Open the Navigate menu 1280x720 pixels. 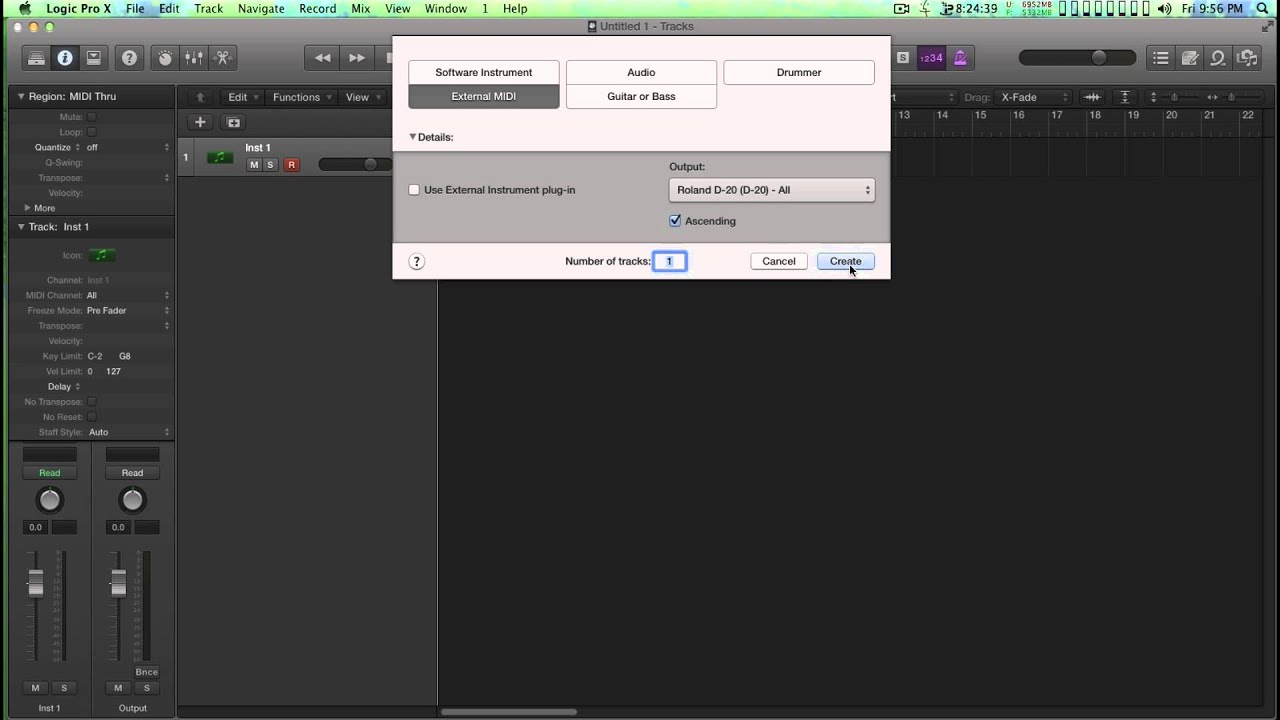click(261, 8)
